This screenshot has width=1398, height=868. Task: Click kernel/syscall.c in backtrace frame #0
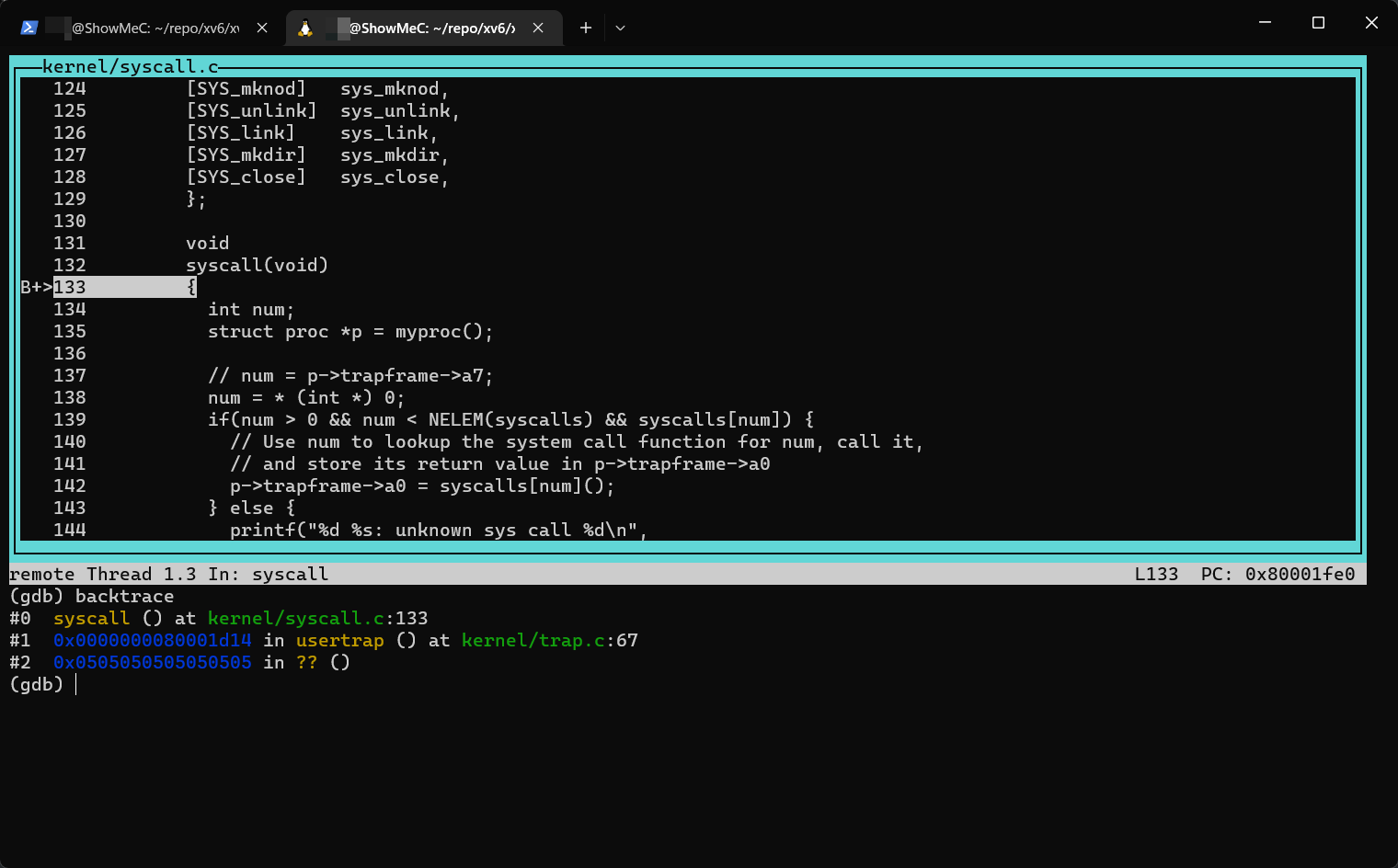pyautogui.click(x=295, y=618)
